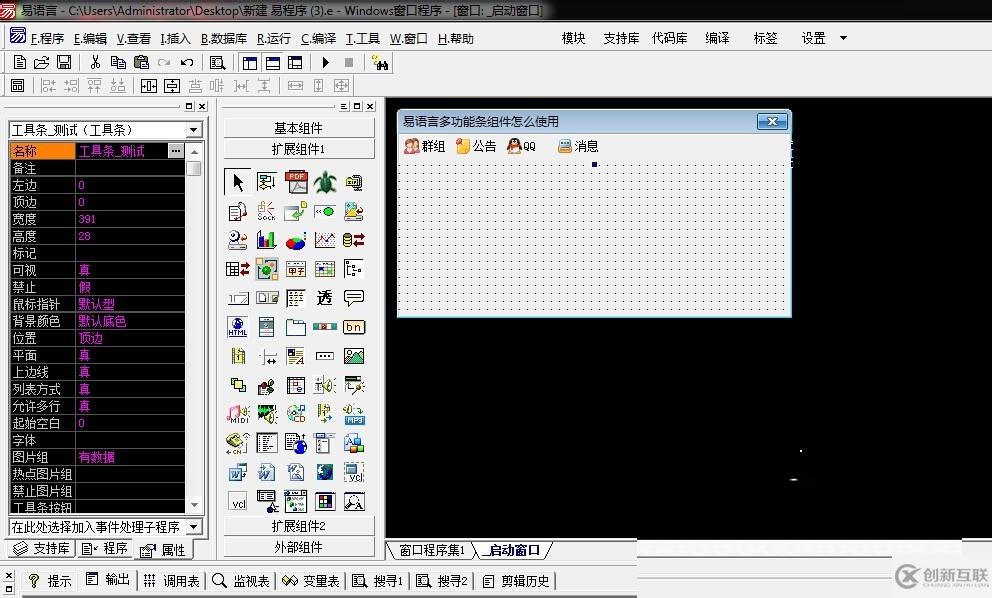Toggle the 允许多行 property value
This screenshot has height=598, width=992.
(130, 406)
